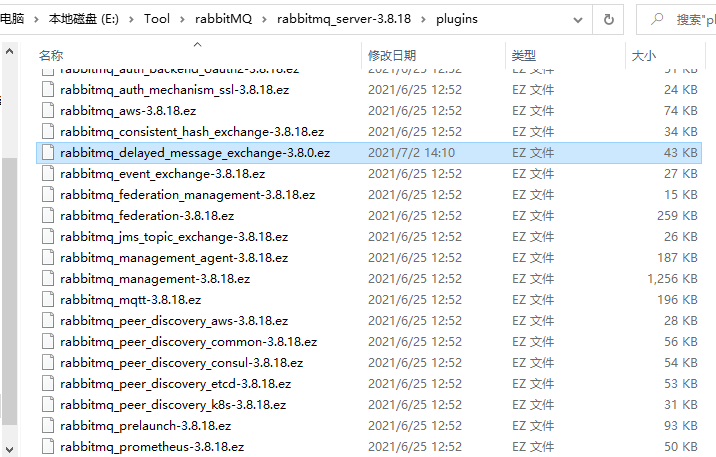Click the magnifier icon in the search box
Viewport: 716px width, 457px height.
coord(657,19)
